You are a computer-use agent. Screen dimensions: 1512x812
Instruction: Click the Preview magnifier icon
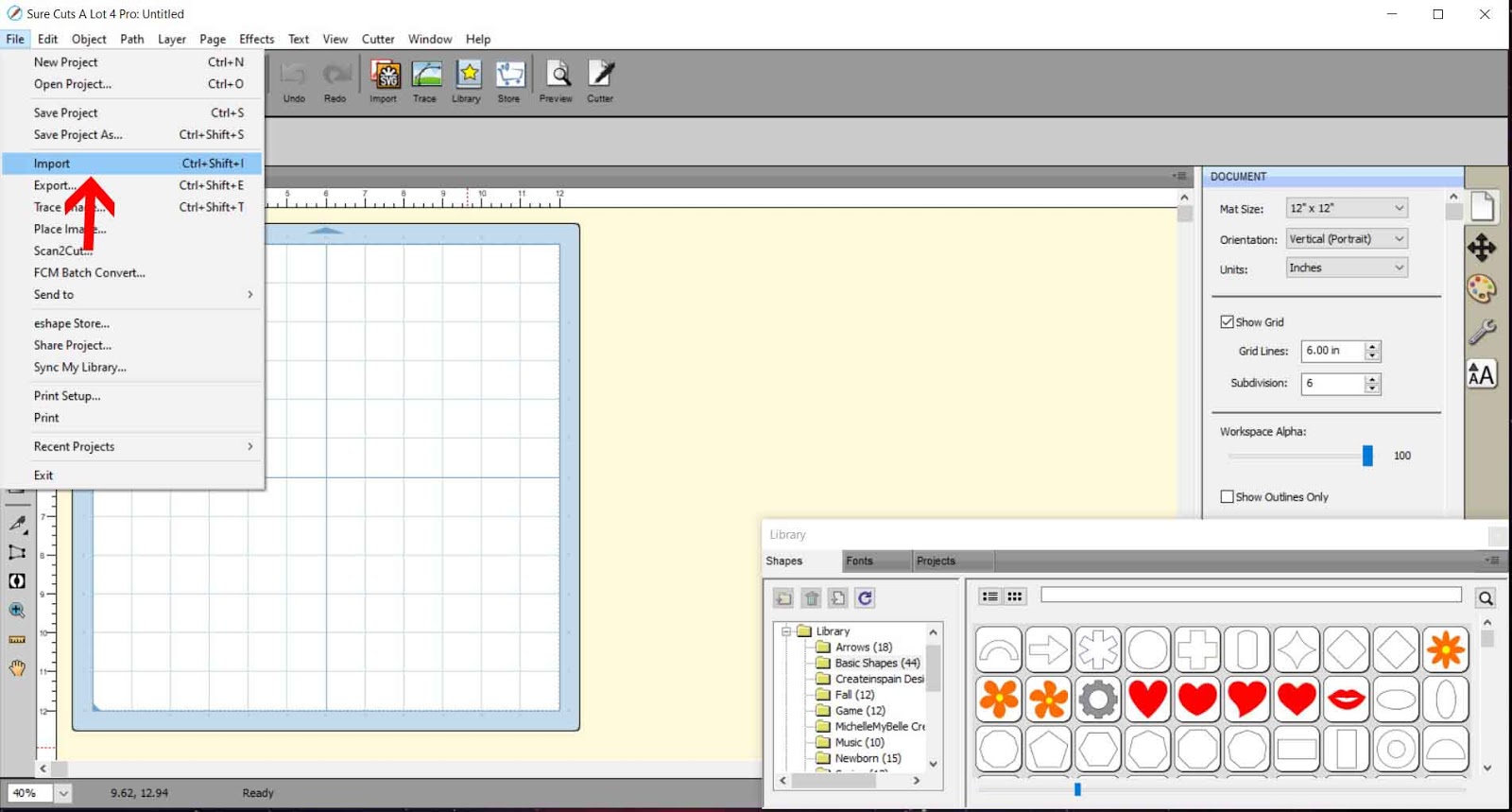click(557, 81)
